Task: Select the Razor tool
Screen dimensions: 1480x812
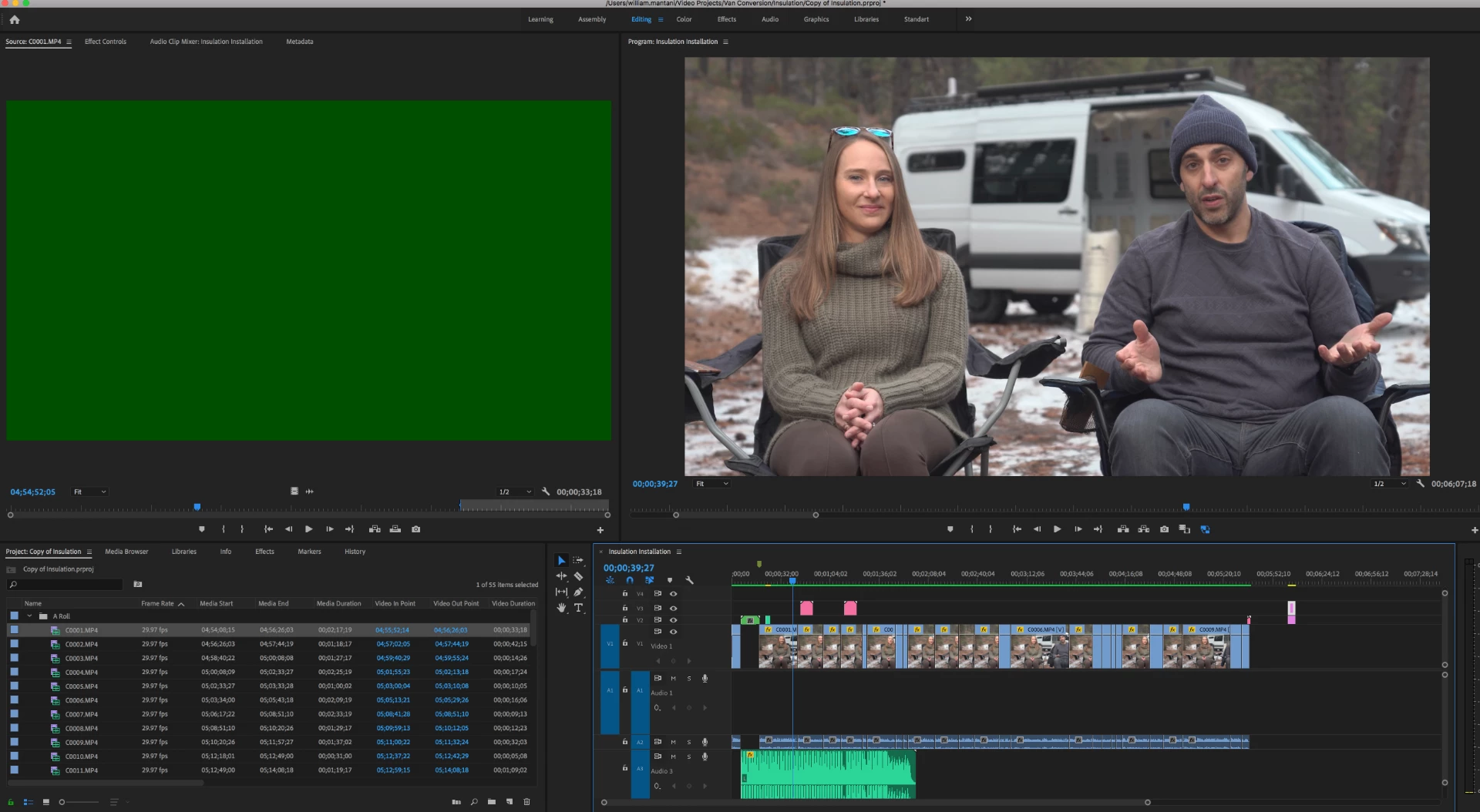Action: [578, 576]
